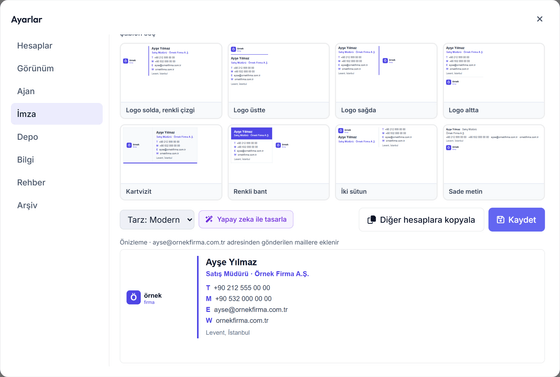Select the Kartvizit signature template

pos(171,162)
